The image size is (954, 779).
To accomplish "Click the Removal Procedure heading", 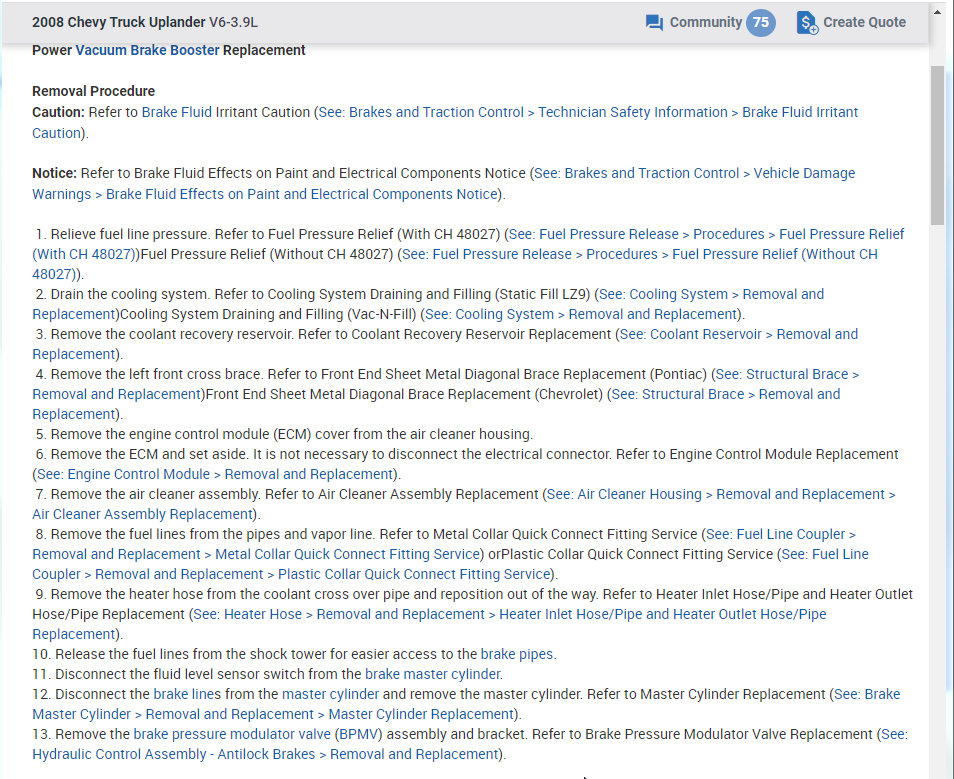I will point(94,91).
